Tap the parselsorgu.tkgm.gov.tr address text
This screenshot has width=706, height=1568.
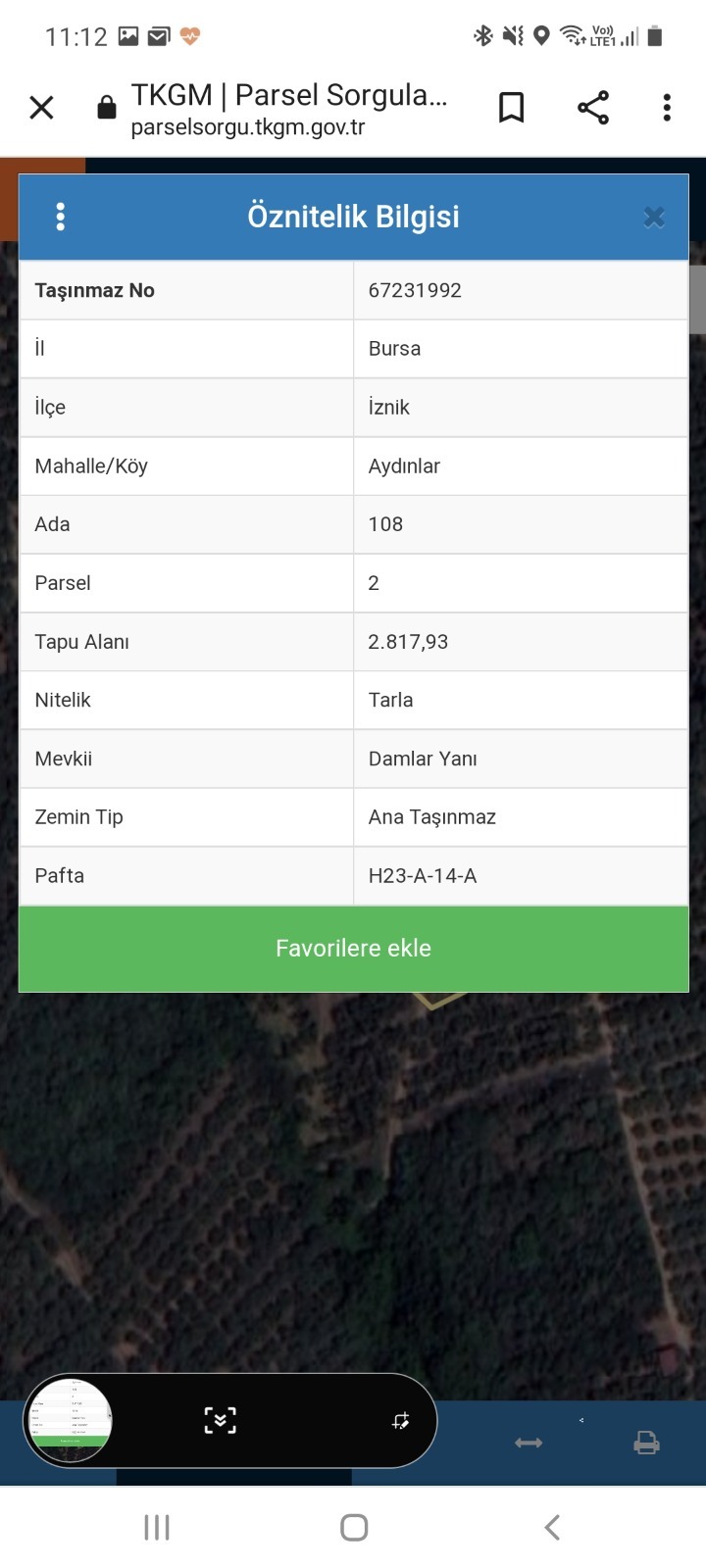[248, 127]
